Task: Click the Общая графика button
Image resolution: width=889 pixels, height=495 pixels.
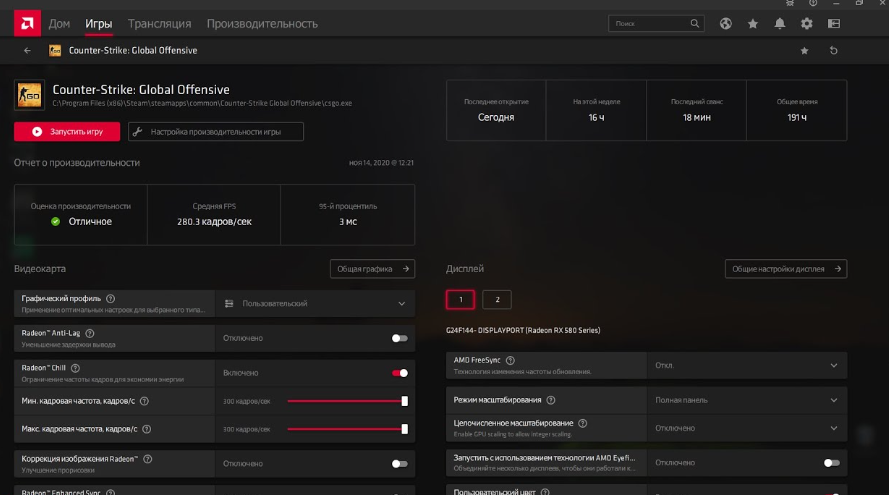Action: (x=372, y=268)
